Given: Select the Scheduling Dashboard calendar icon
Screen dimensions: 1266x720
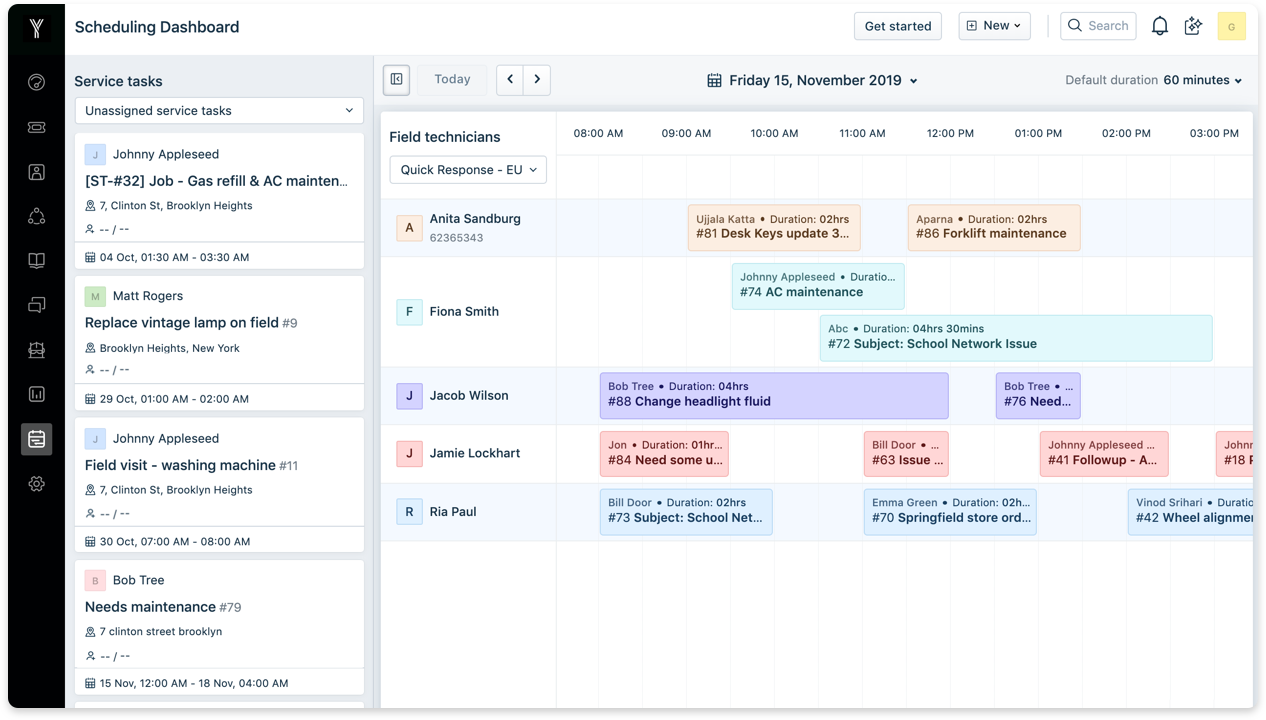Looking at the screenshot, I should (x=36, y=438).
